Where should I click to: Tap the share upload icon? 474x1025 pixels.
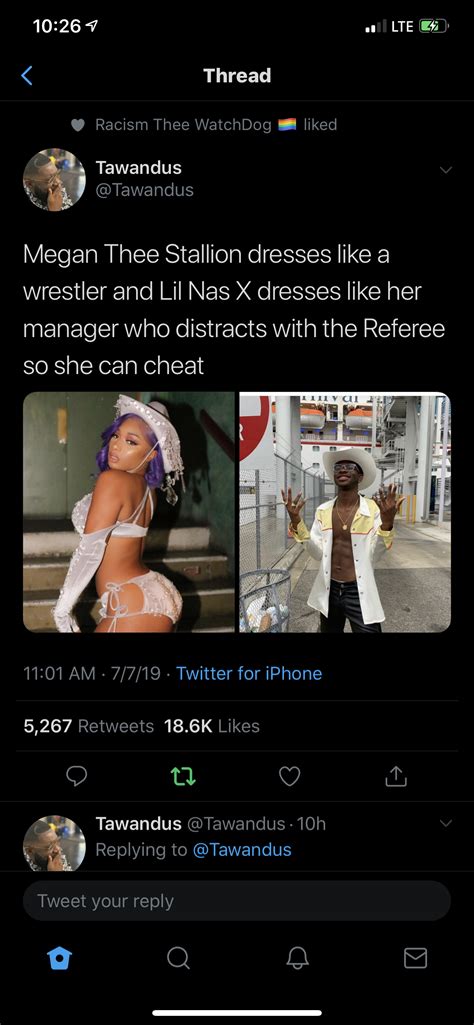[394, 776]
